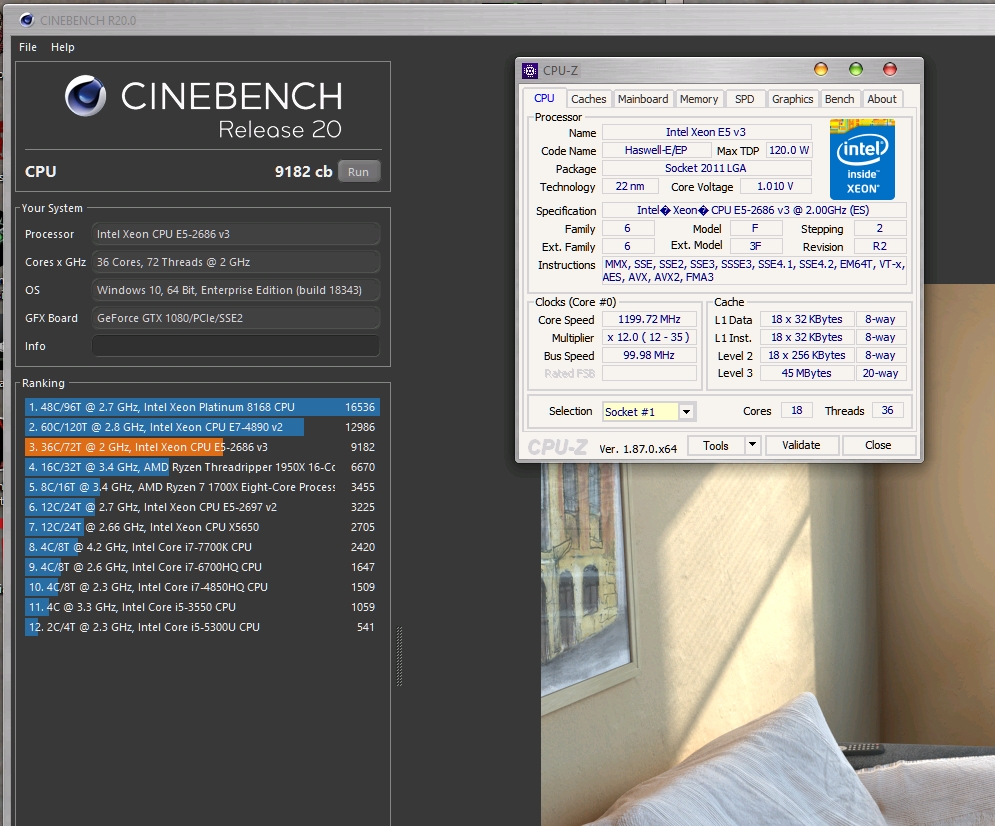Viewport: 995px width, 826px height.
Task: Click the Threads count value 36
Action: (887, 410)
